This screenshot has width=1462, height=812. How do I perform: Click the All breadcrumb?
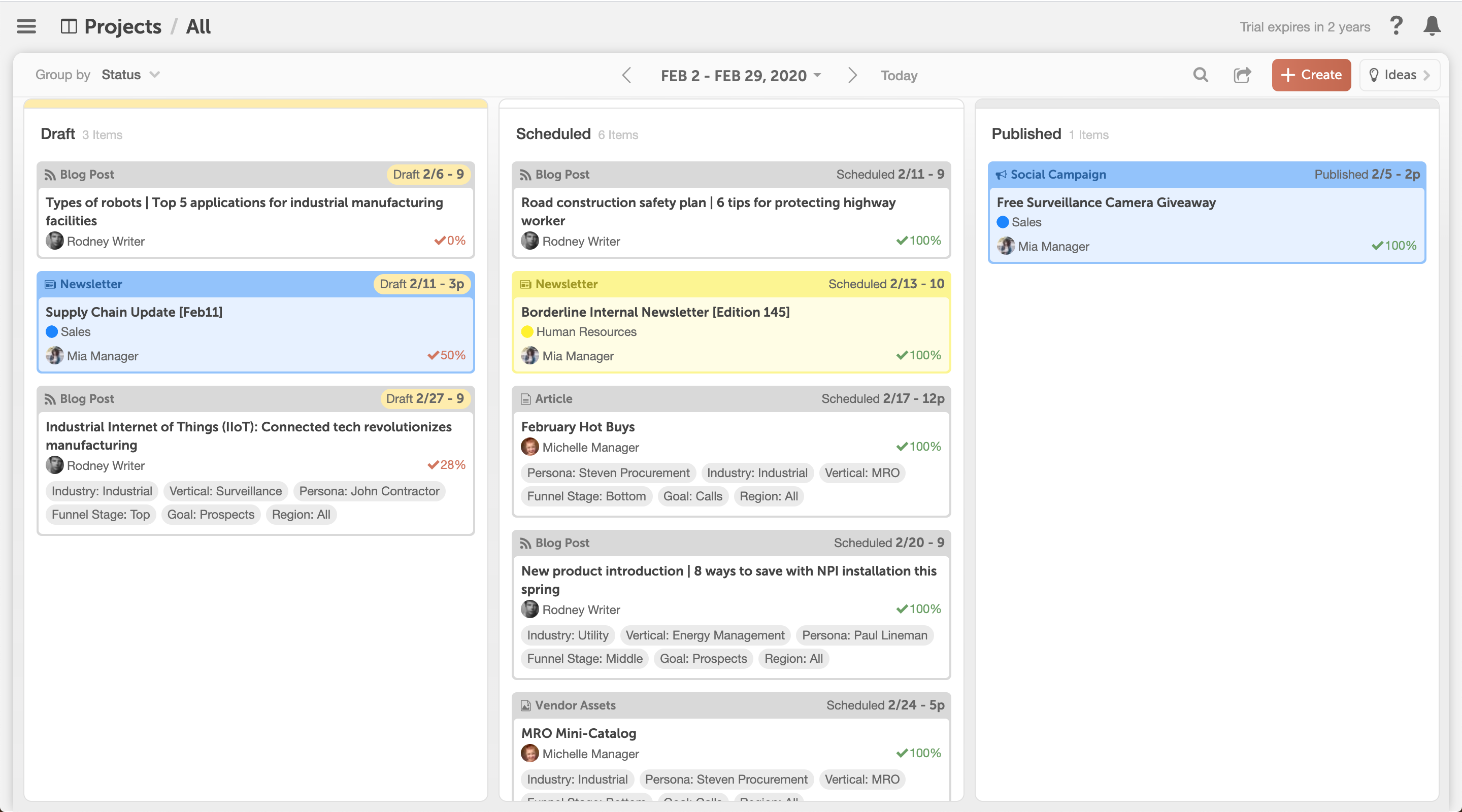click(x=198, y=27)
